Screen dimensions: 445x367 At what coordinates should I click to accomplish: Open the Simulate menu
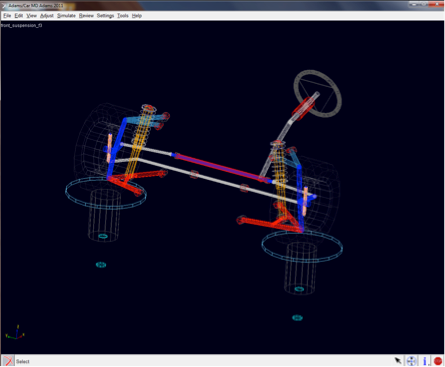click(66, 16)
